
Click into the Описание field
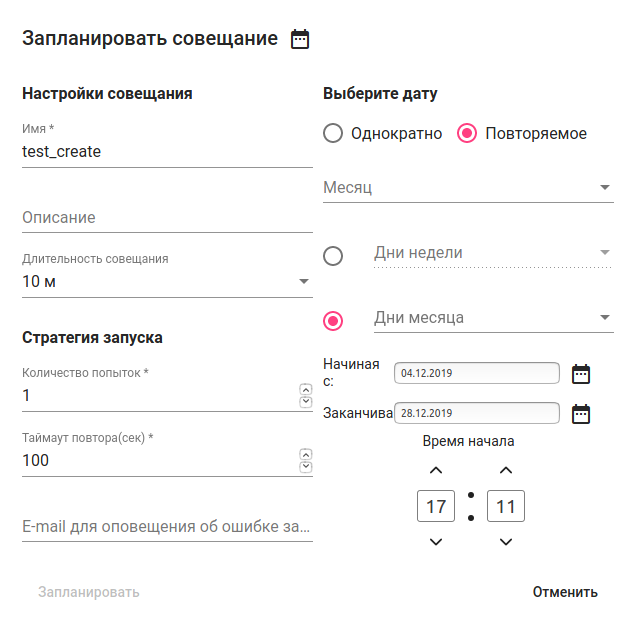coord(167,217)
